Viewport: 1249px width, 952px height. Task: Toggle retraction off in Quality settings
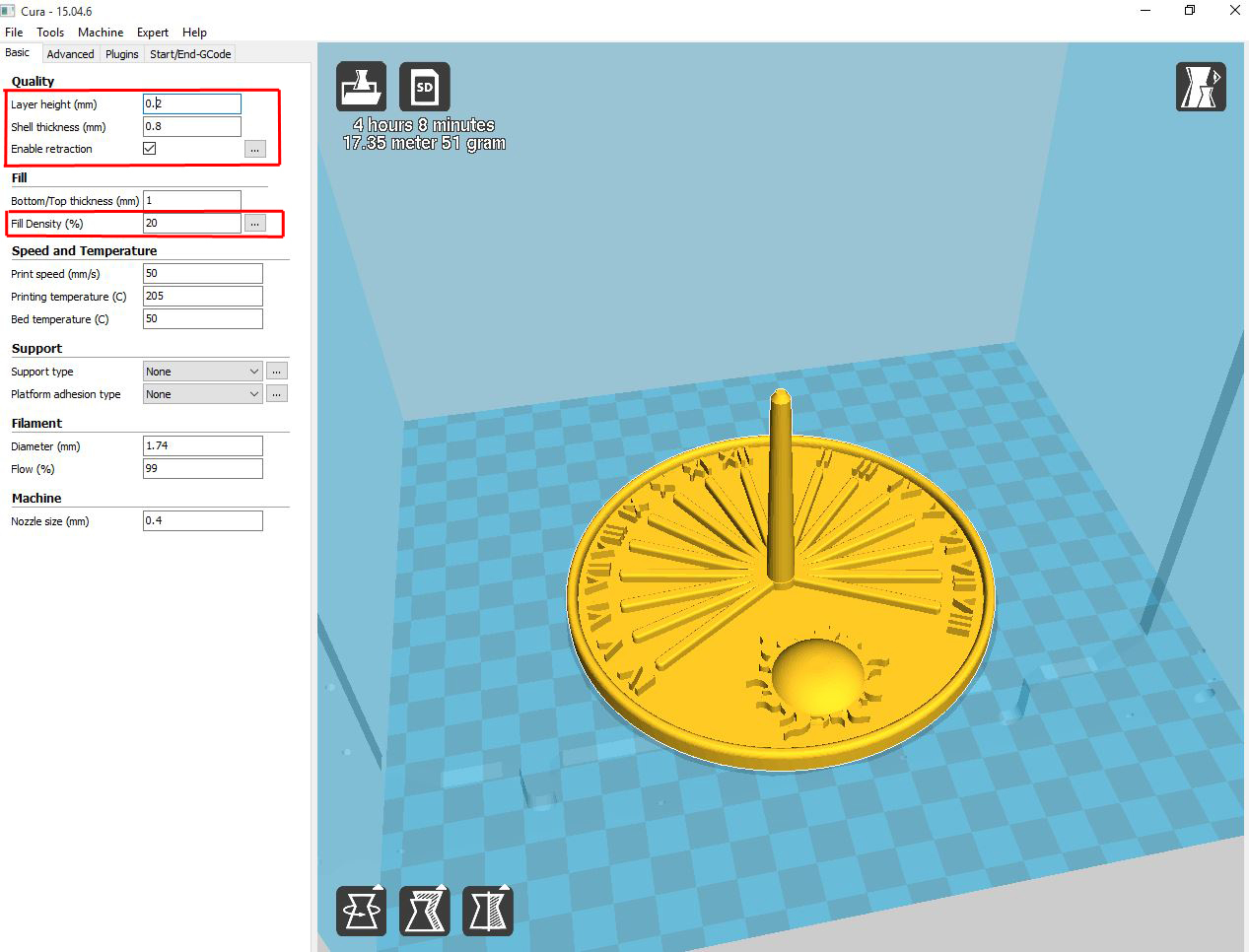coord(150,148)
